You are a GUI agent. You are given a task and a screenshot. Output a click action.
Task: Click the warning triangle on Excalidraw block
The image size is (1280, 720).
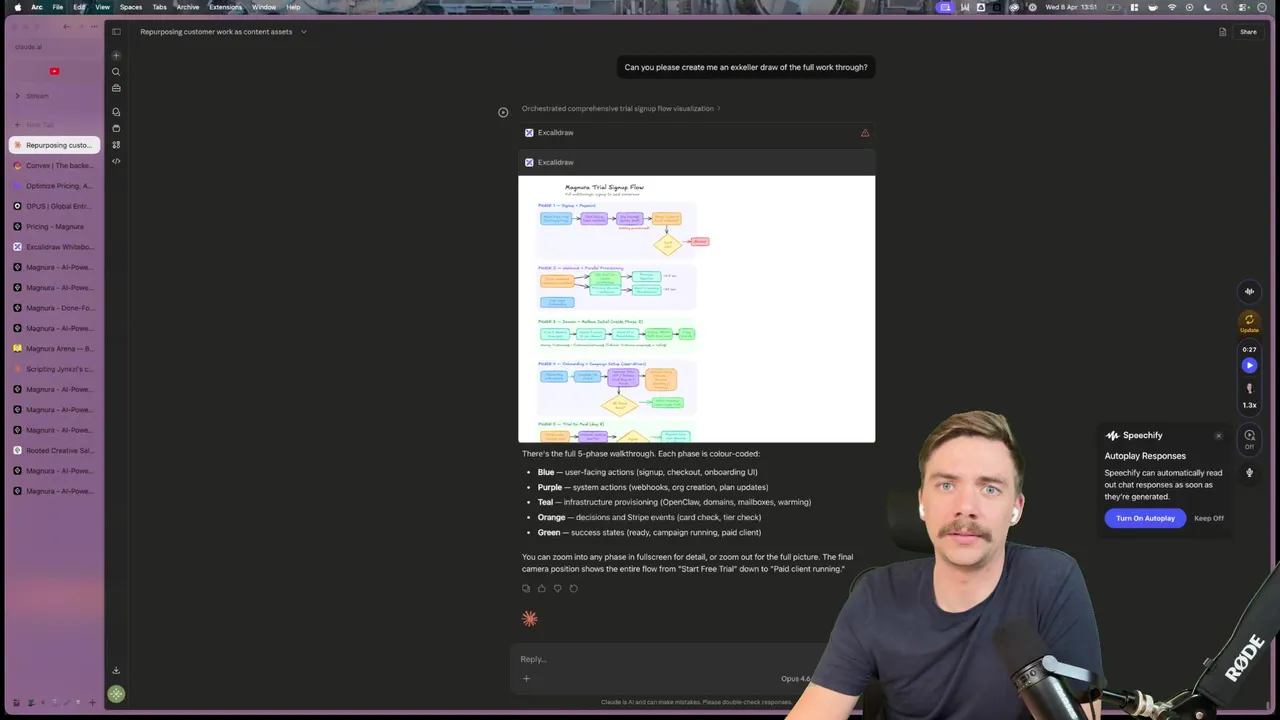pyautogui.click(x=865, y=133)
